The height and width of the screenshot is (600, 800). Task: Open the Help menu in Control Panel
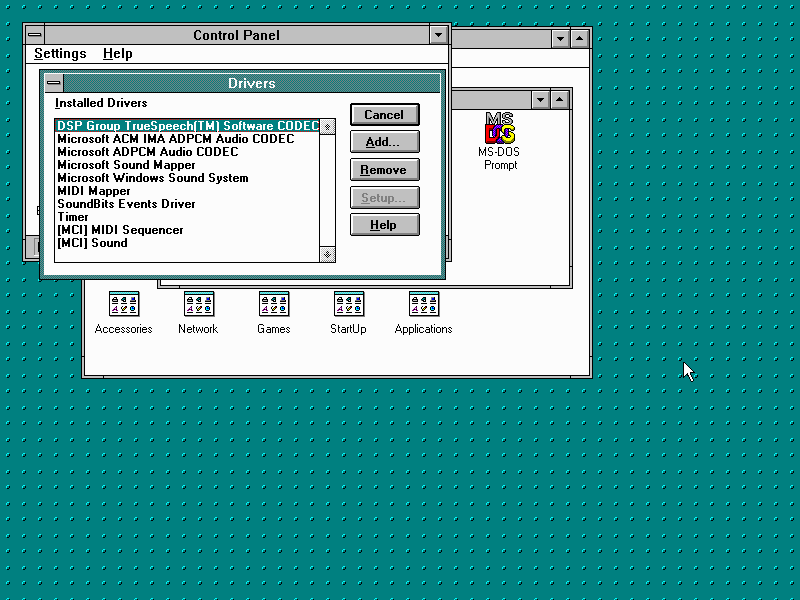click(117, 54)
